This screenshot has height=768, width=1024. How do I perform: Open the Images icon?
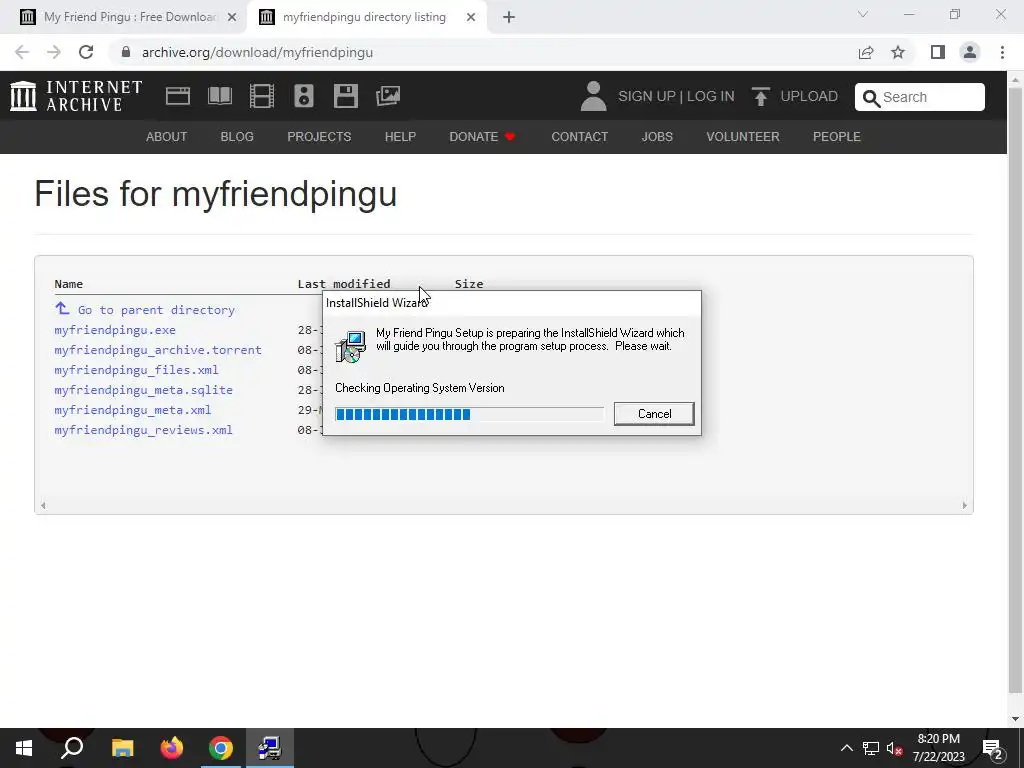pyautogui.click(x=388, y=96)
